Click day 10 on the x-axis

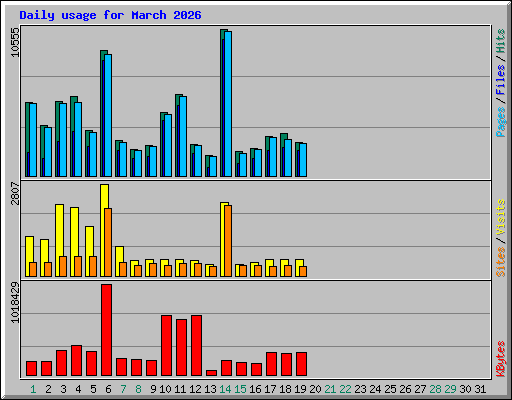(165, 389)
